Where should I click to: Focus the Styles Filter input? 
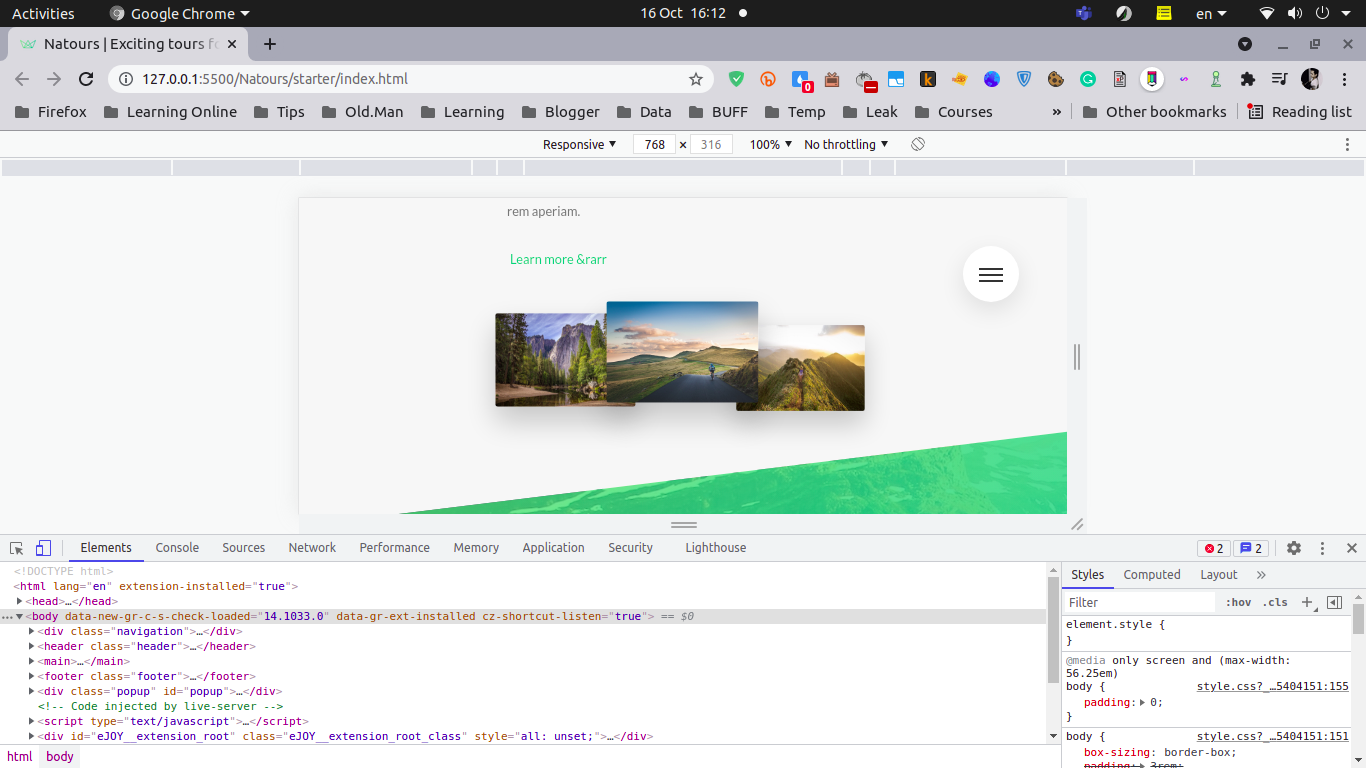pos(1139,602)
